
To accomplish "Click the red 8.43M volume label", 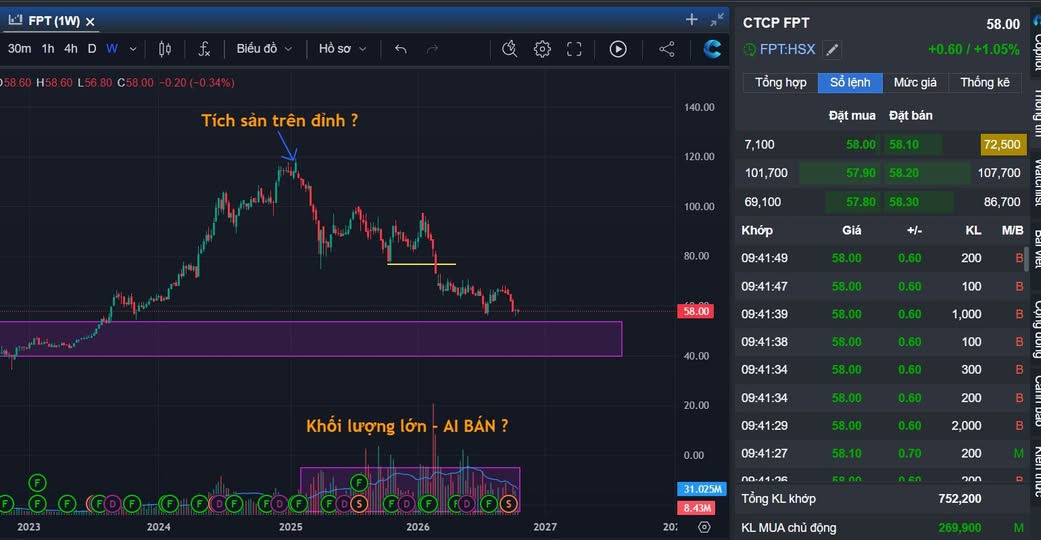I will (697, 508).
